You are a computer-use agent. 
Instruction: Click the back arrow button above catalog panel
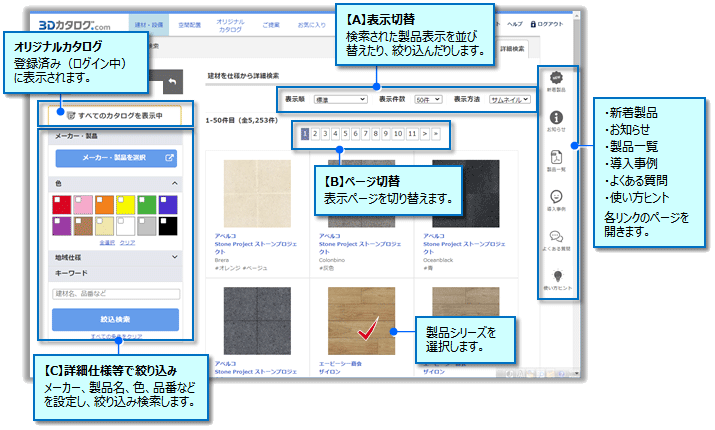[x=173, y=82]
